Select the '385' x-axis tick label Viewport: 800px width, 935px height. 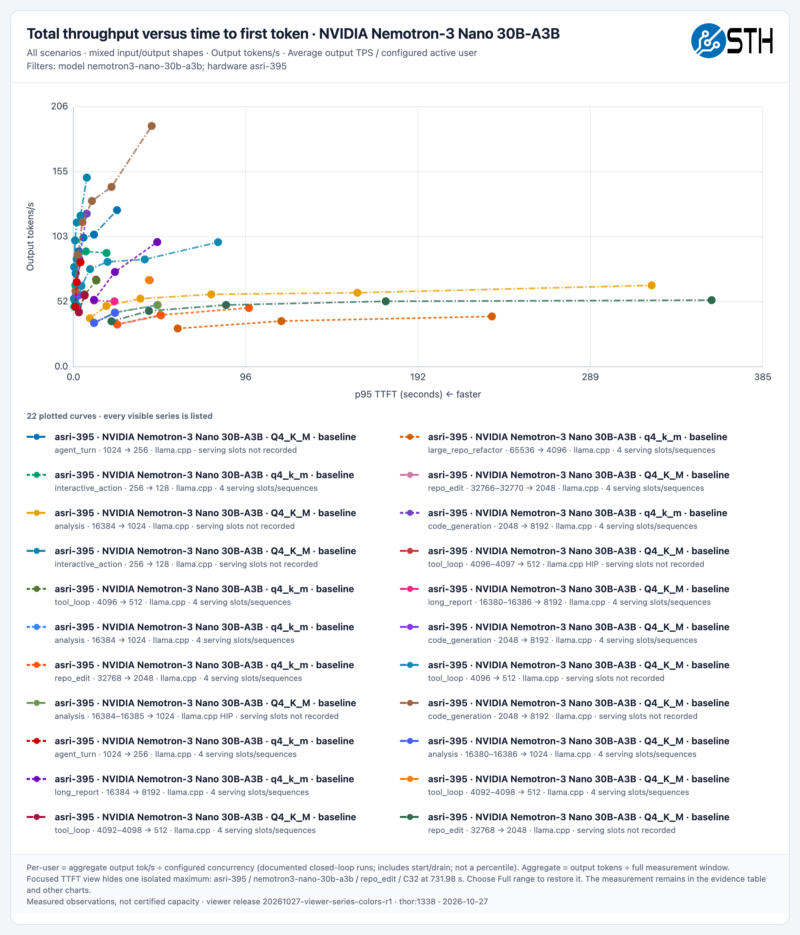tap(762, 377)
